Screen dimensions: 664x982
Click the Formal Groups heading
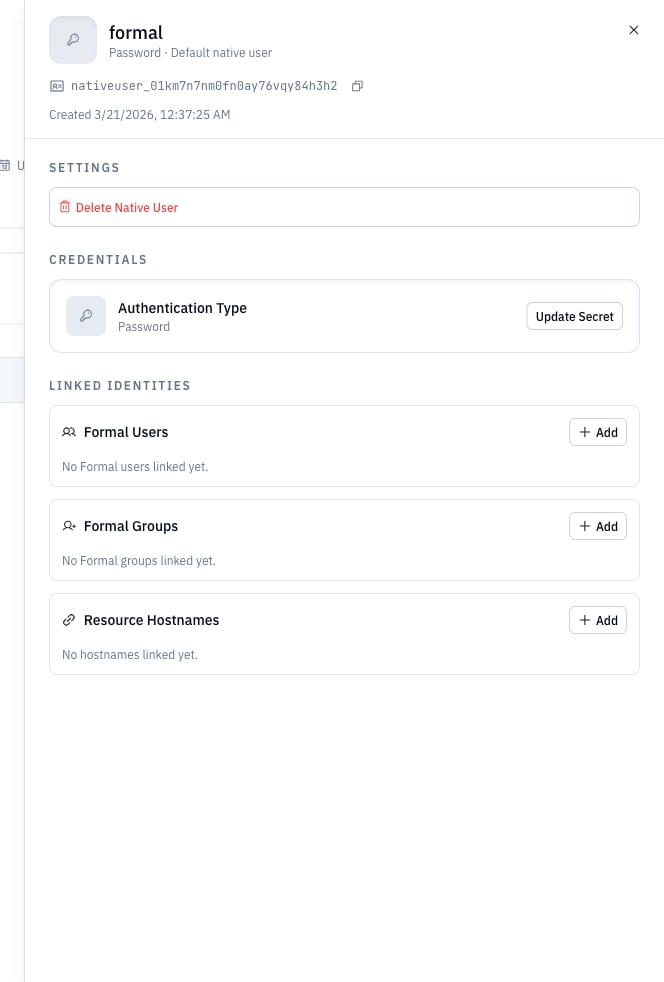coord(131,526)
